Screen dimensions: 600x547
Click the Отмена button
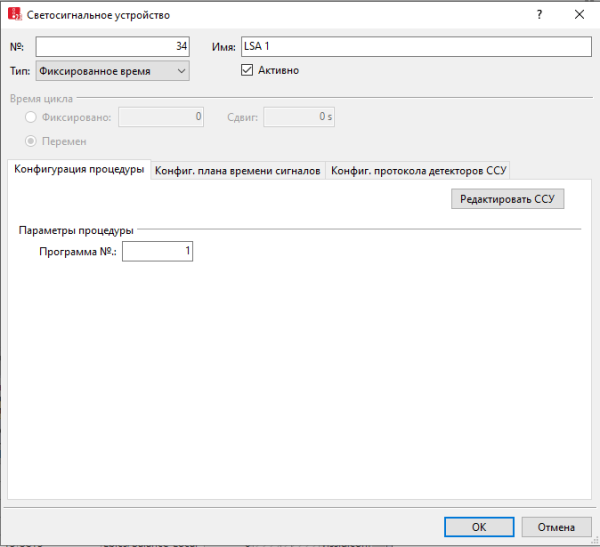click(556, 527)
